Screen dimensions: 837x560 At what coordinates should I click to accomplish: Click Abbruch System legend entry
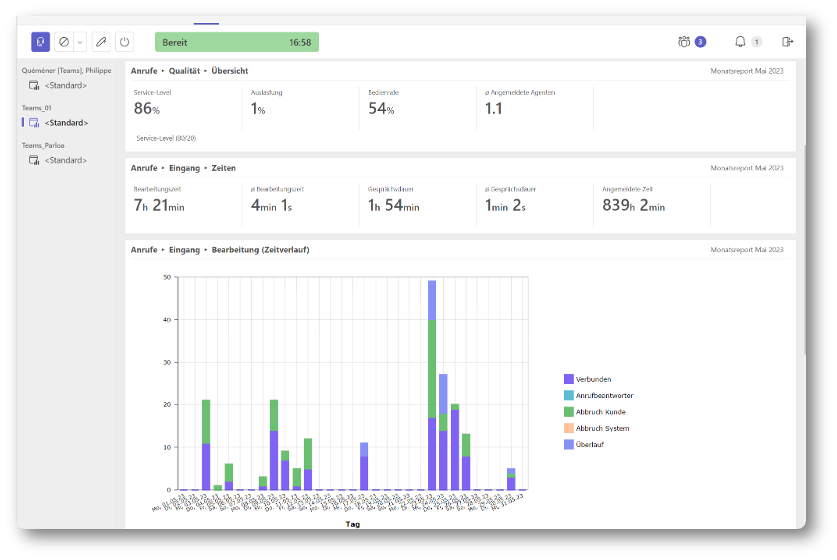pyautogui.click(x=596, y=428)
